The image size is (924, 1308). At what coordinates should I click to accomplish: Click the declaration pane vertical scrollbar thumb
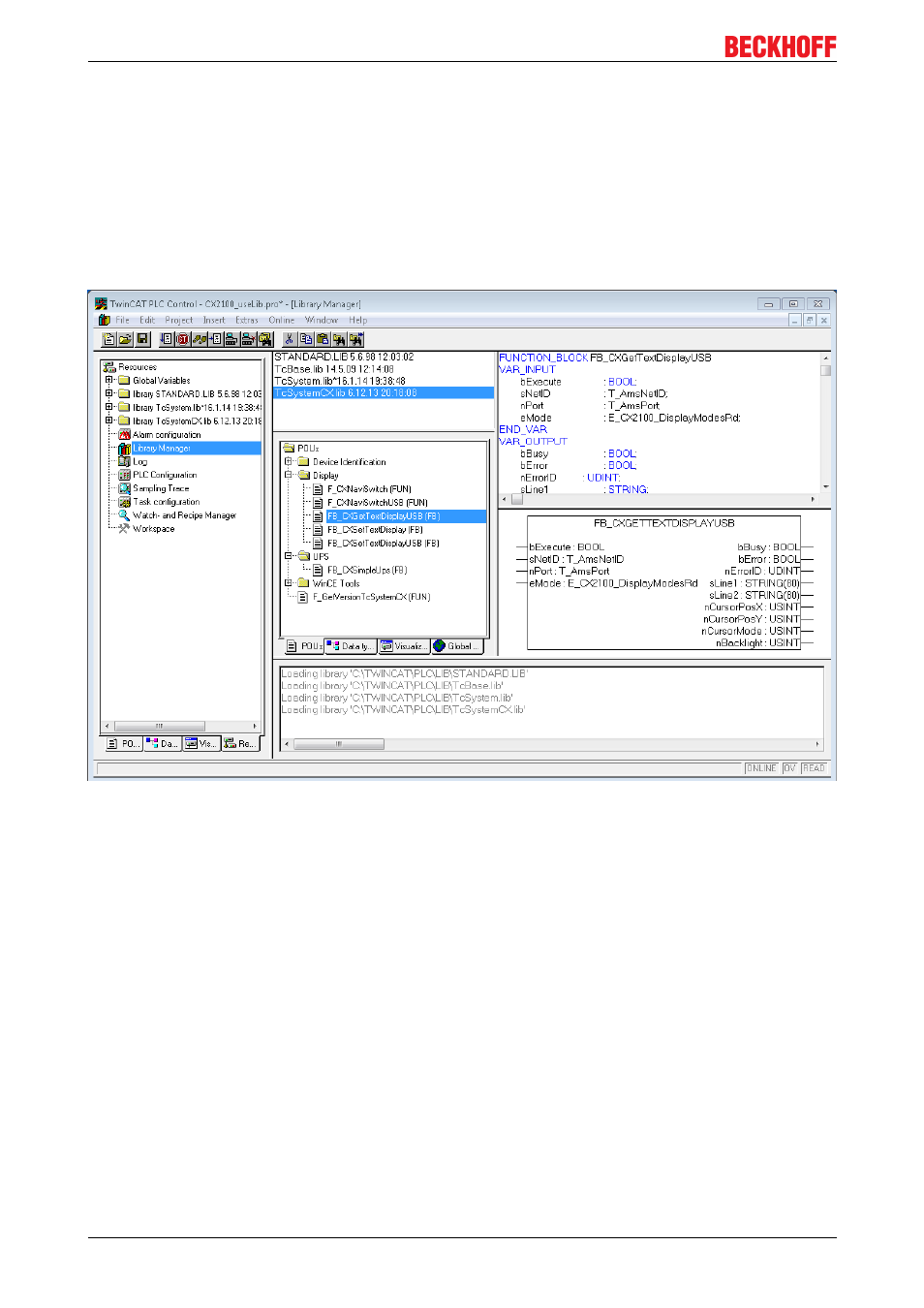point(826,369)
